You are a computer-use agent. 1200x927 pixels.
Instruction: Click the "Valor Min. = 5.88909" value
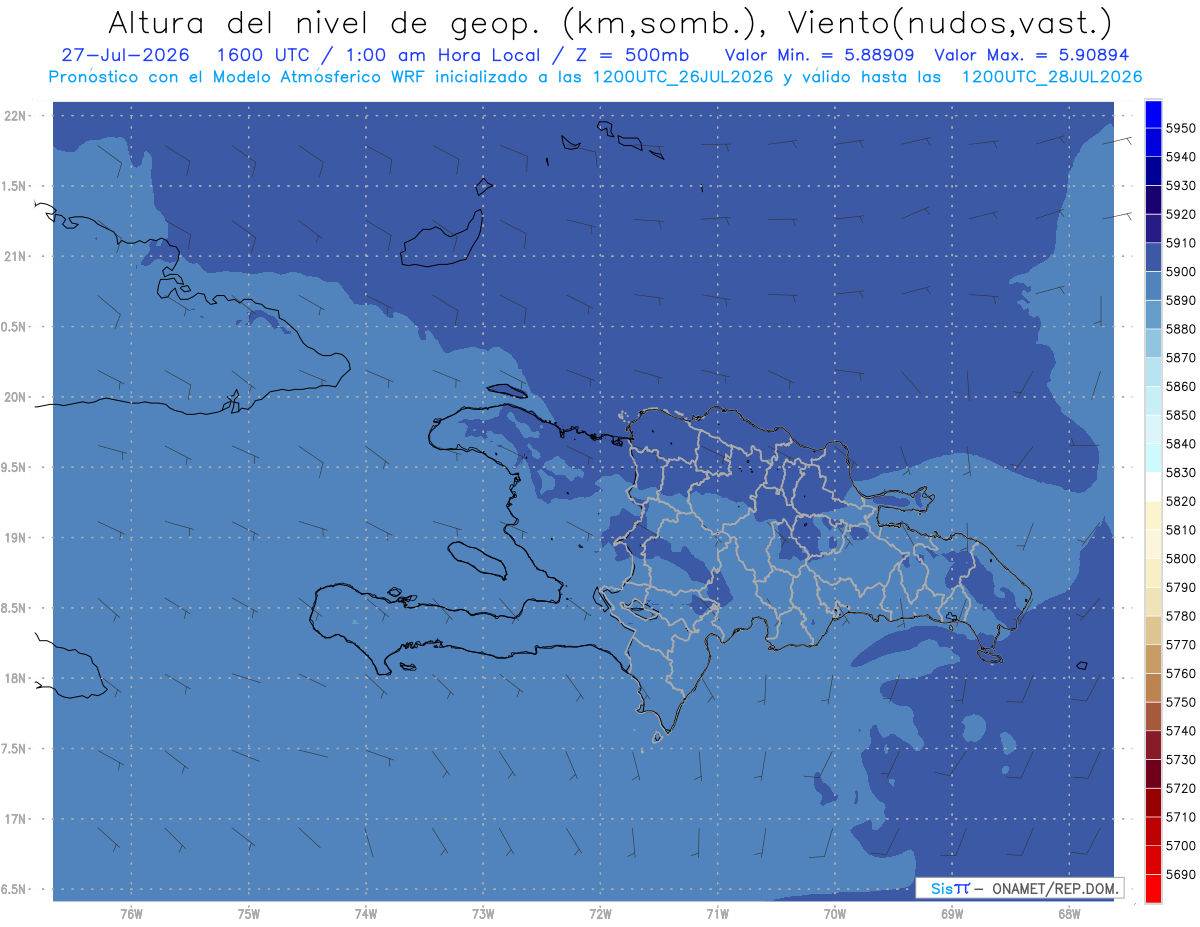point(819,56)
